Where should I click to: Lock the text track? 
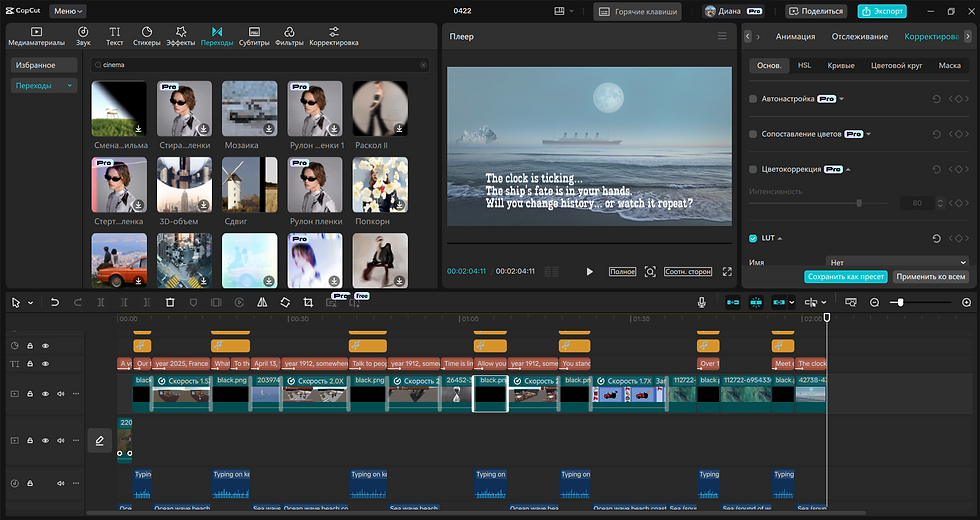(x=30, y=364)
